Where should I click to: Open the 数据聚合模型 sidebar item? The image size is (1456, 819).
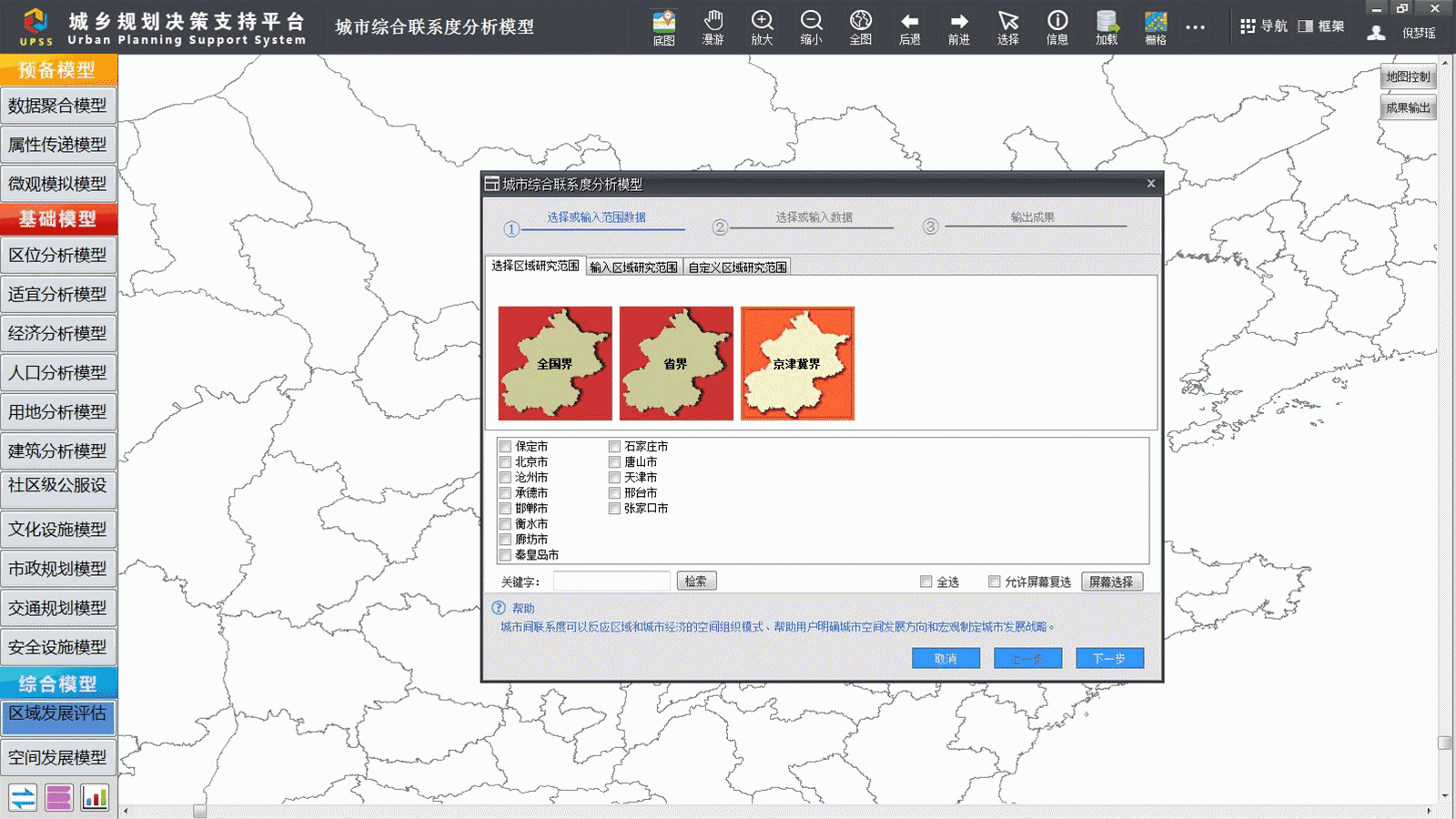pyautogui.click(x=58, y=106)
